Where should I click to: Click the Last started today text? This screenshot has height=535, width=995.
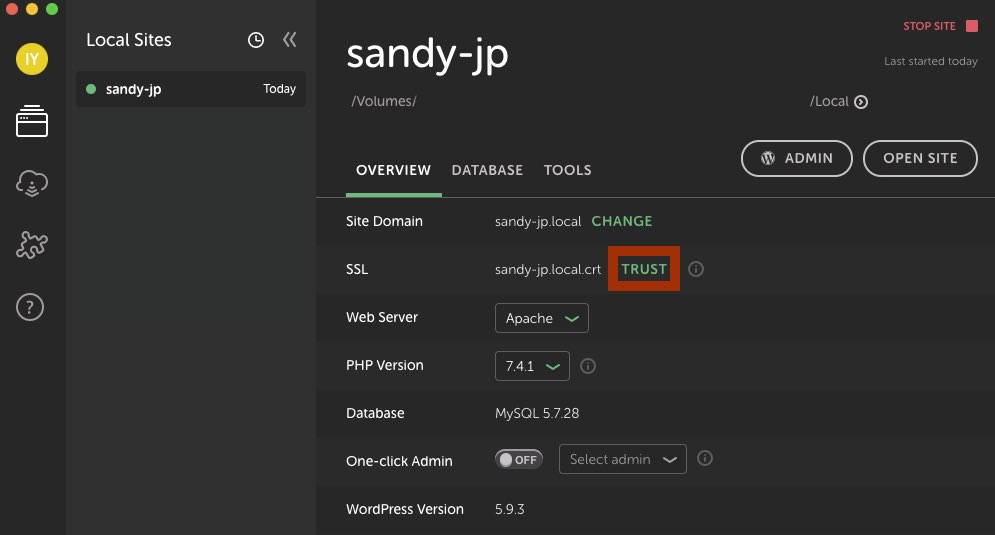pos(930,62)
